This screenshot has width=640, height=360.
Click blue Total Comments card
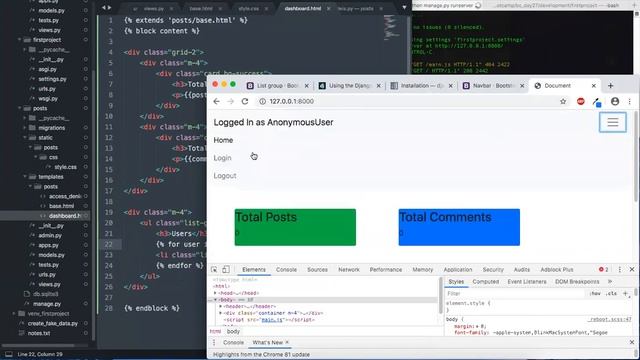point(459,227)
